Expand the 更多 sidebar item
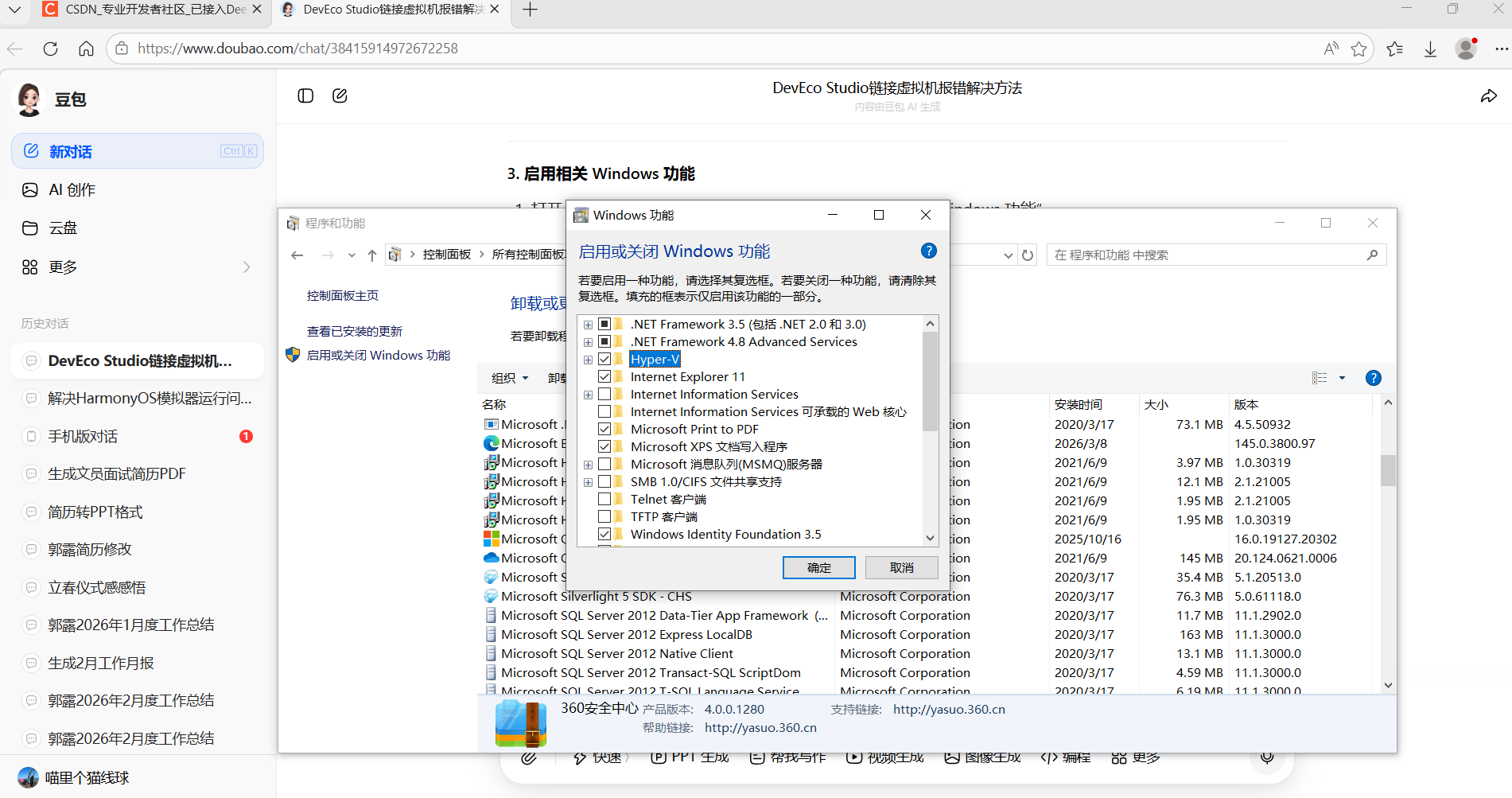Screen dimensions: 1512x798 pos(137,267)
